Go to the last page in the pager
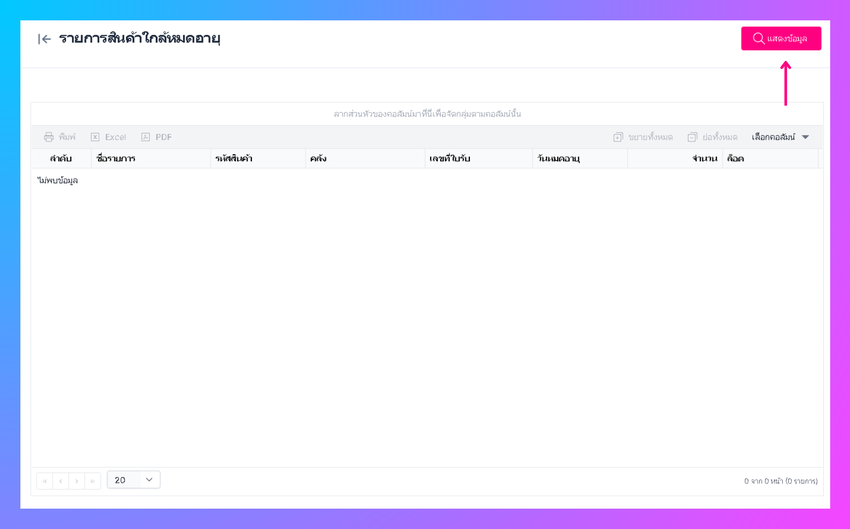Screen dimensions: 850x529 pos(93,481)
